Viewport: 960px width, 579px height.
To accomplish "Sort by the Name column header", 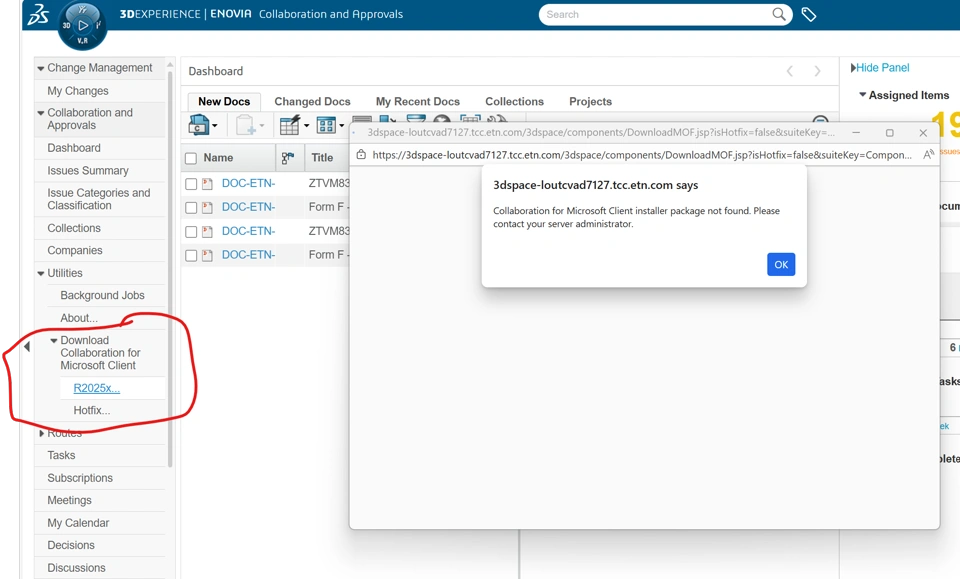I will [x=218, y=158].
